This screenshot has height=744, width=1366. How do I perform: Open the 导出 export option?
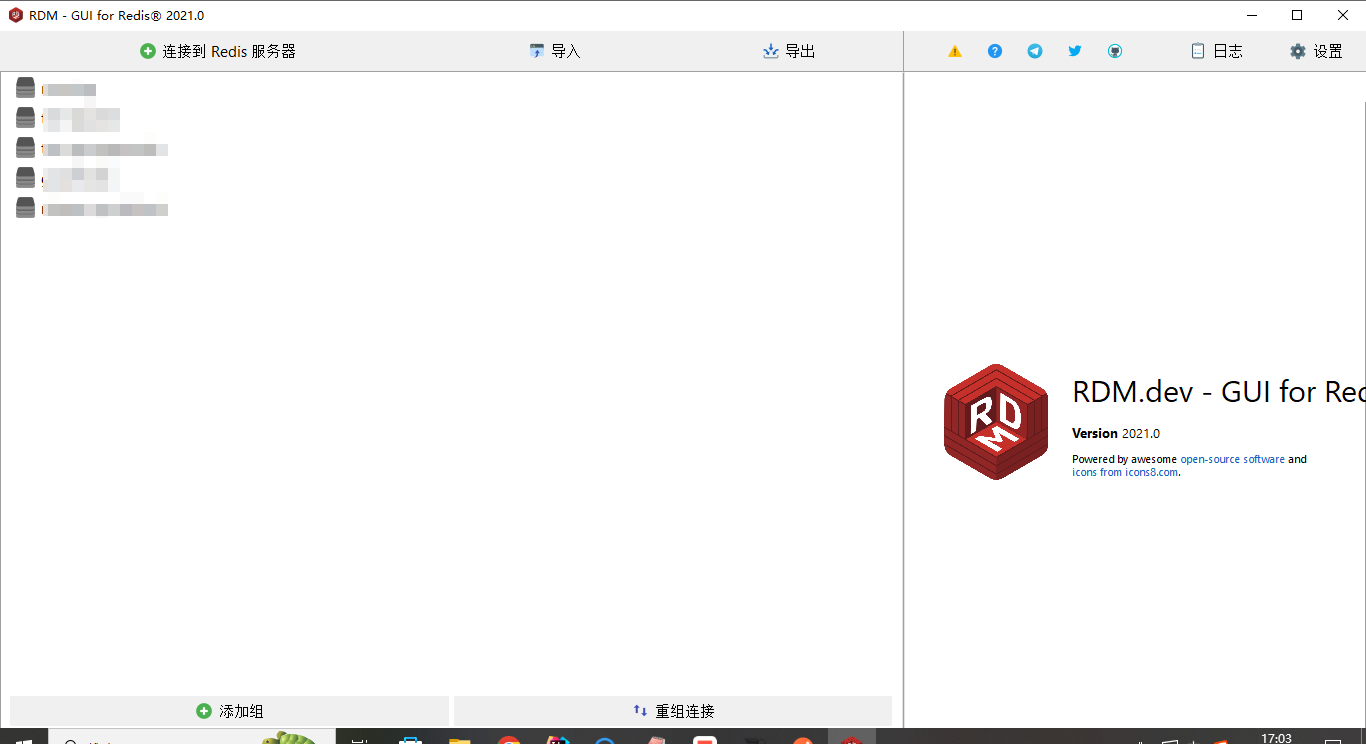[789, 51]
